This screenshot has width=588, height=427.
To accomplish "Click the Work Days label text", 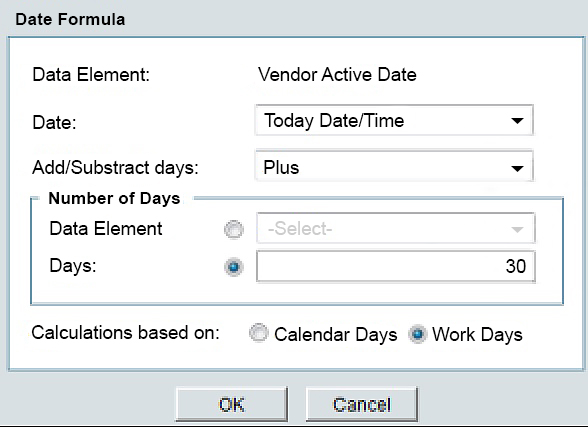I will tap(477, 334).
